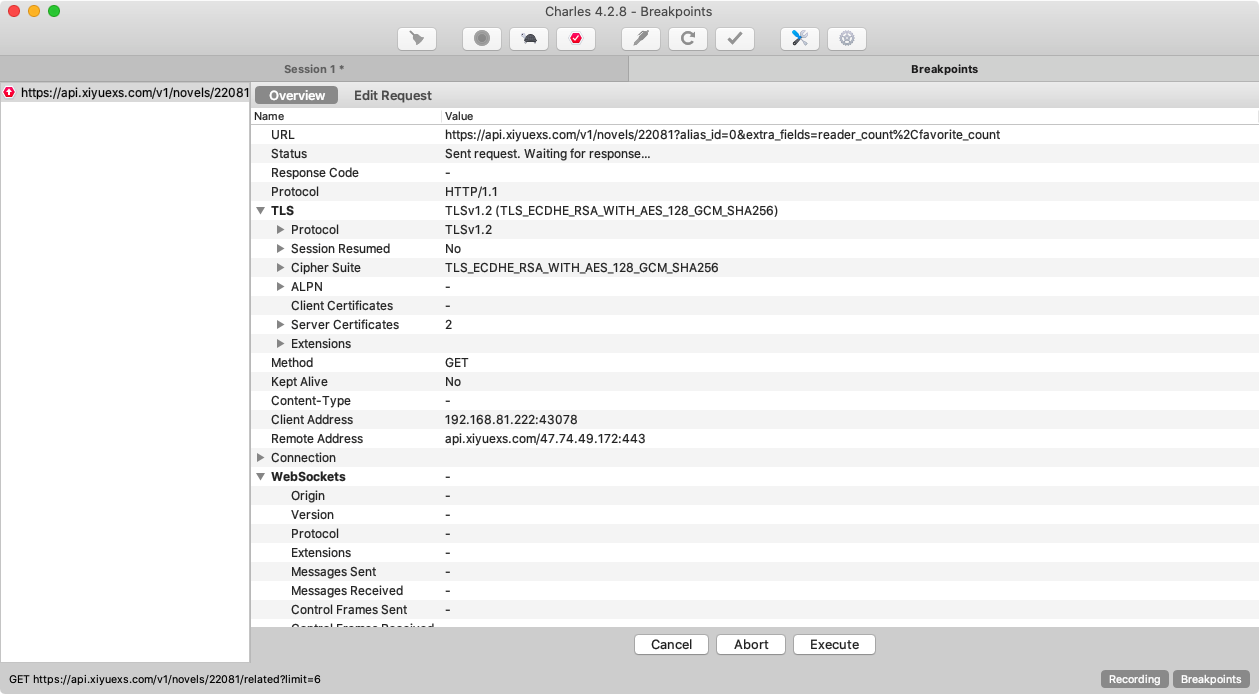The width and height of the screenshot is (1259, 694).
Task: Toggle the Record button in toolbar
Action: coord(481,38)
